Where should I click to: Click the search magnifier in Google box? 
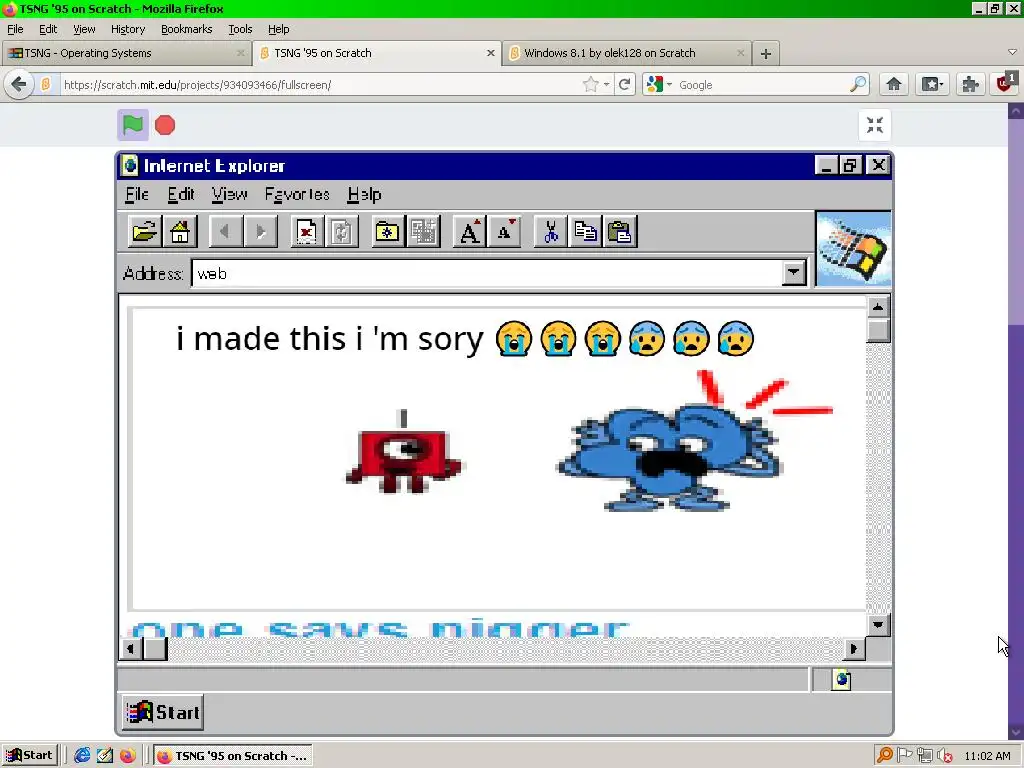pos(857,84)
